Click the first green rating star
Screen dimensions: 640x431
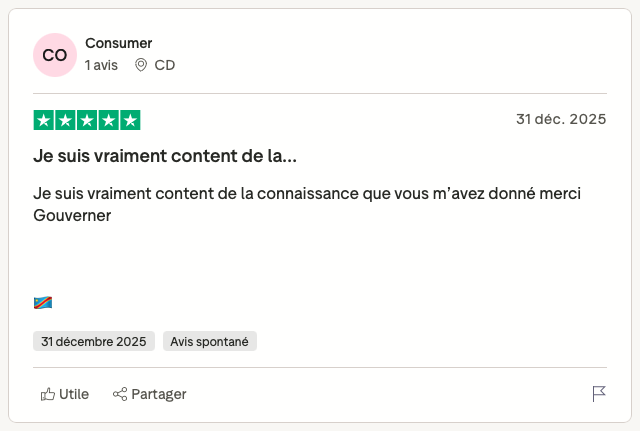point(43,120)
